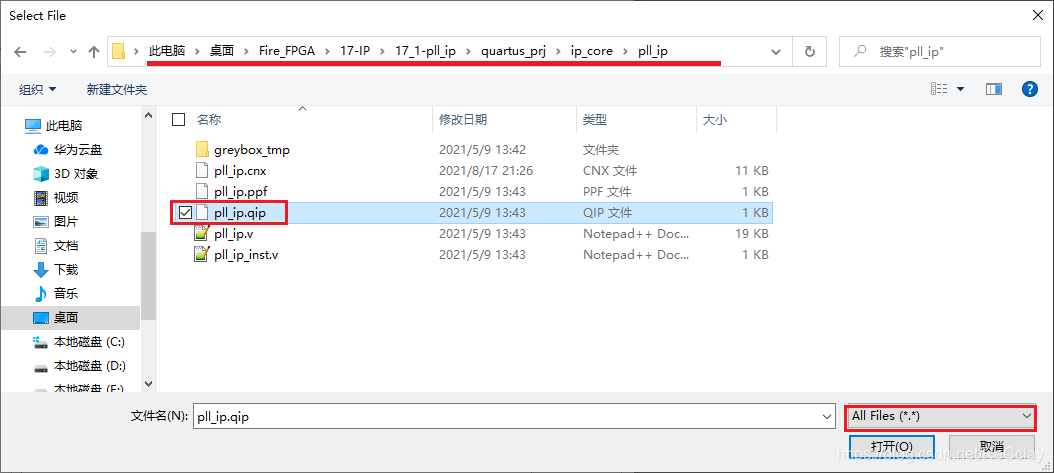Go back using the back arrow
This screenshot has width=1054, height=473.
(x=20, y=52)
